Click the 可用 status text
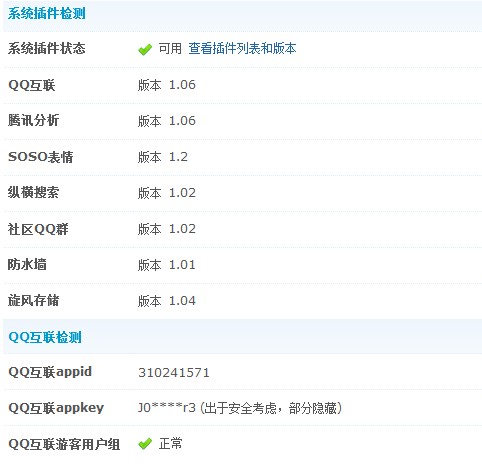Viewport: 482px width, 468px height. coord(170,49)
